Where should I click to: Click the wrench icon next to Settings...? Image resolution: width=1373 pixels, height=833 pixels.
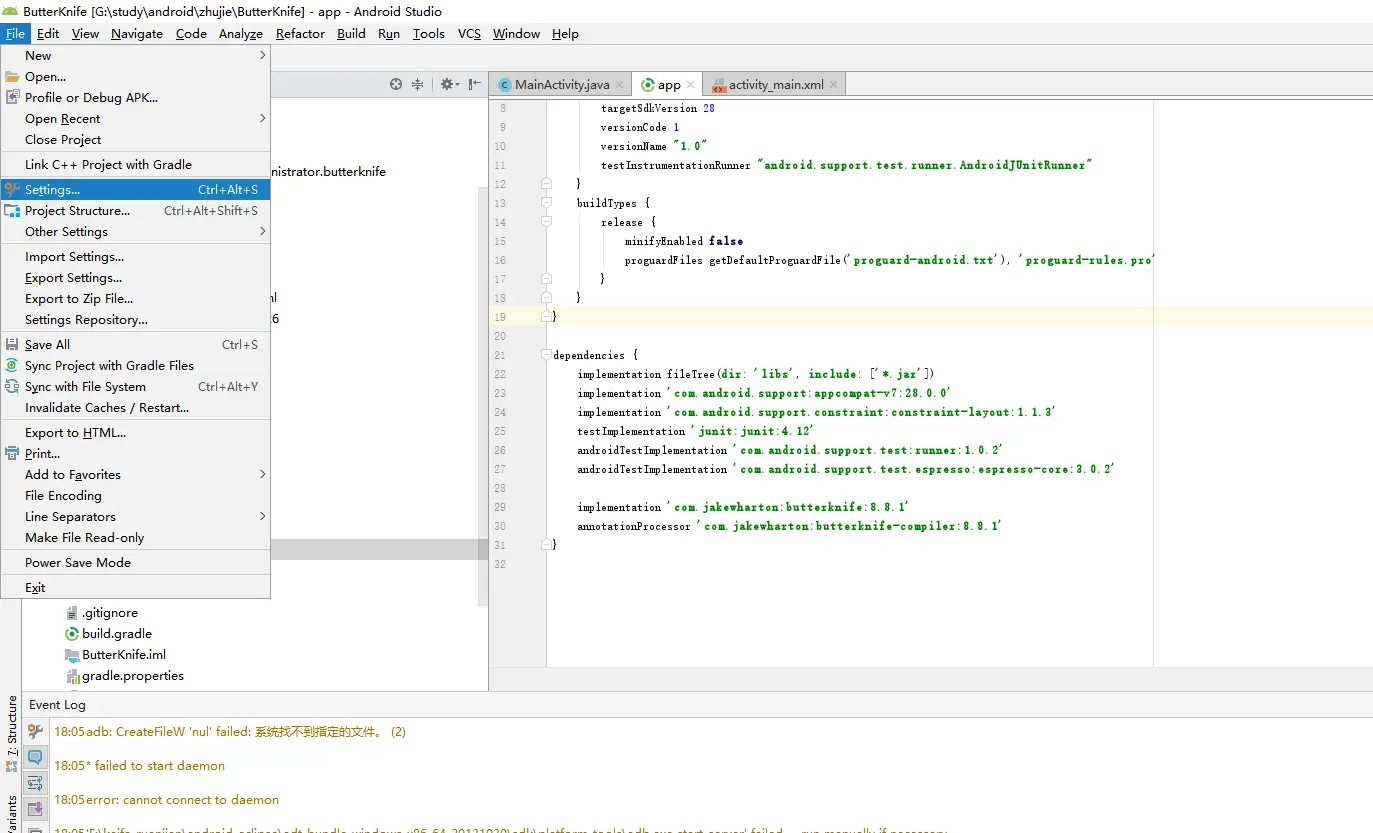point(12,189)
